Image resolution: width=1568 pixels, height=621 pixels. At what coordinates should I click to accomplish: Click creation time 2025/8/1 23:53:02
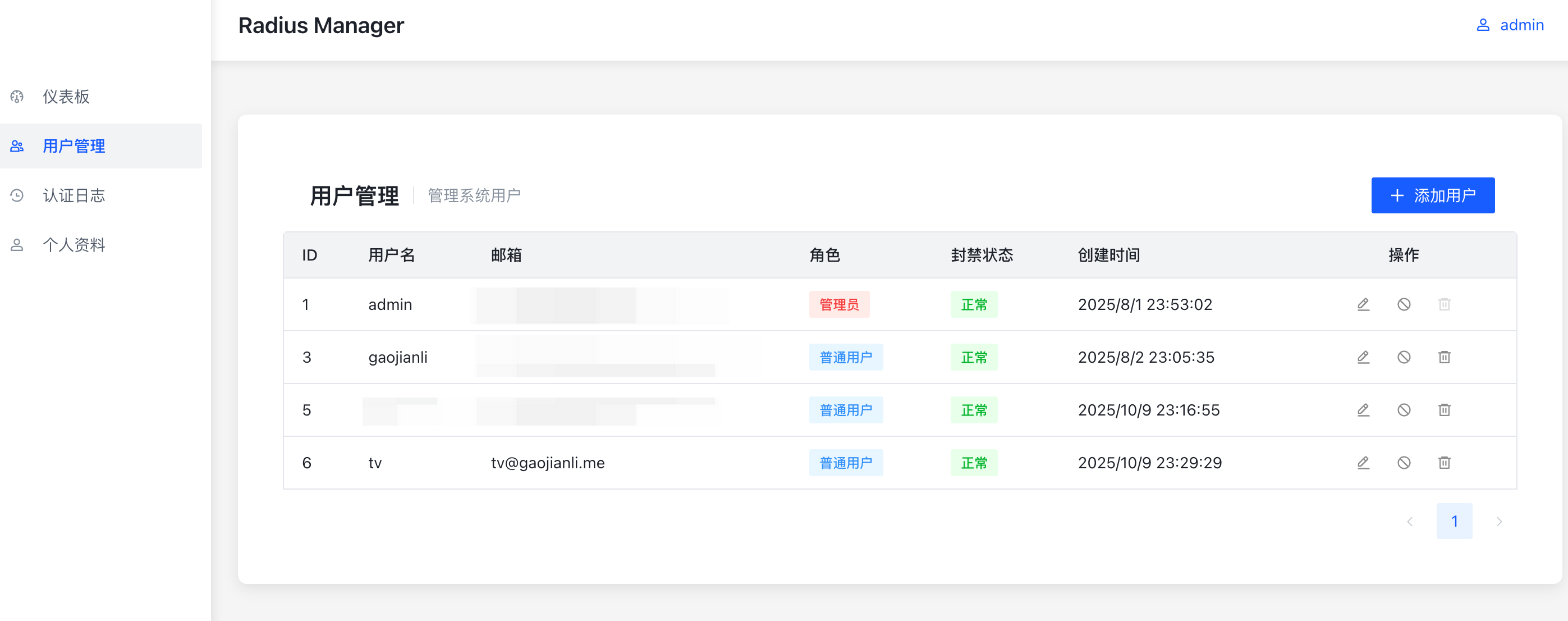click(x=1145, y=304)
